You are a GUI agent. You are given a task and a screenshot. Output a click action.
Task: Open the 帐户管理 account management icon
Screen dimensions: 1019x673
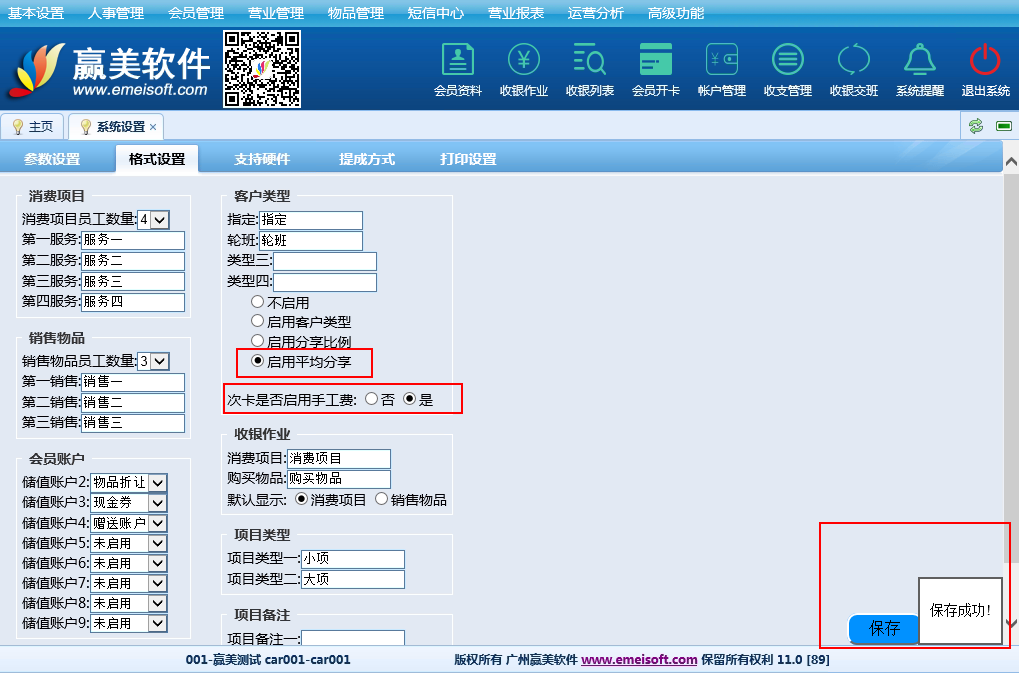(x=722, y=68)
